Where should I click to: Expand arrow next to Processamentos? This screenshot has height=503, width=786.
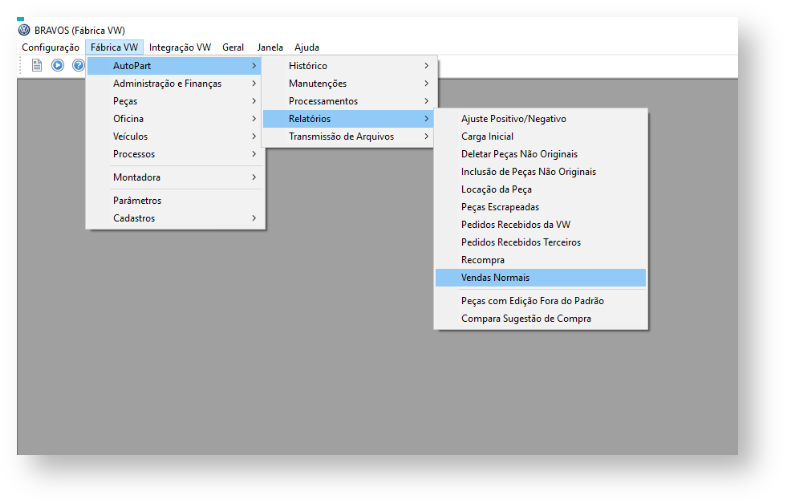pos(427,101)
